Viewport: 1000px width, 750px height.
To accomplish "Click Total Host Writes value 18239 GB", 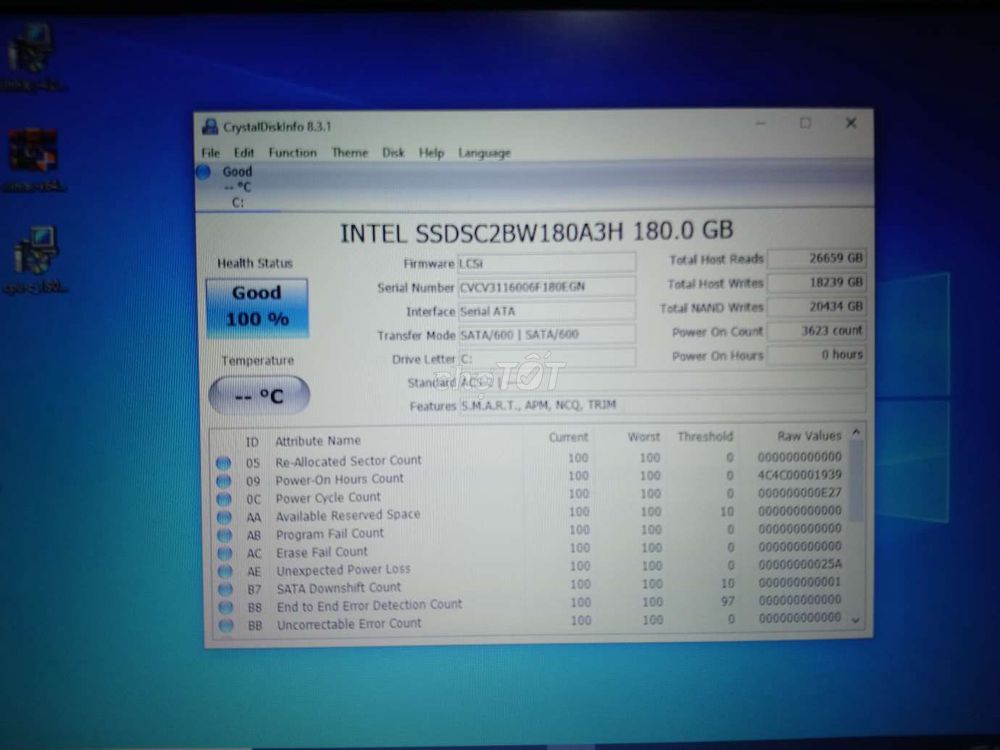I will [x=816, y=283].
